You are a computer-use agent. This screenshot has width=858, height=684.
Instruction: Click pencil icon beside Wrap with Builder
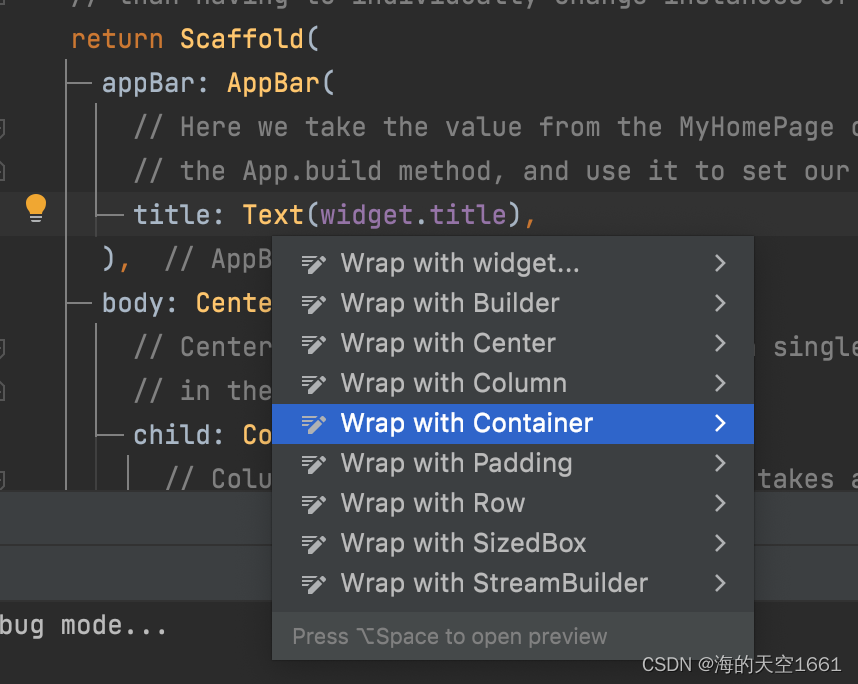(314, 304)
